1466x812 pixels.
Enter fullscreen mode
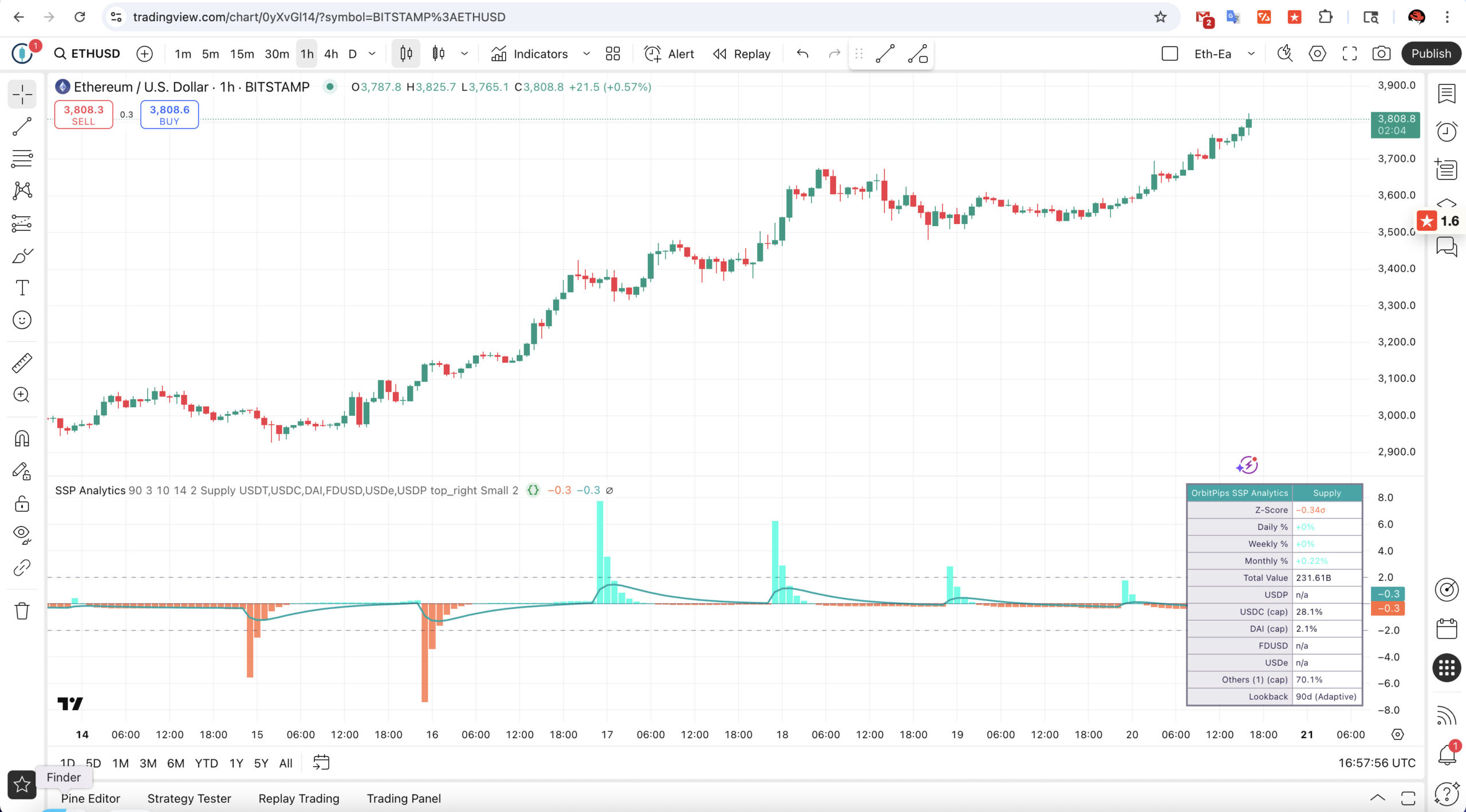1349,54
